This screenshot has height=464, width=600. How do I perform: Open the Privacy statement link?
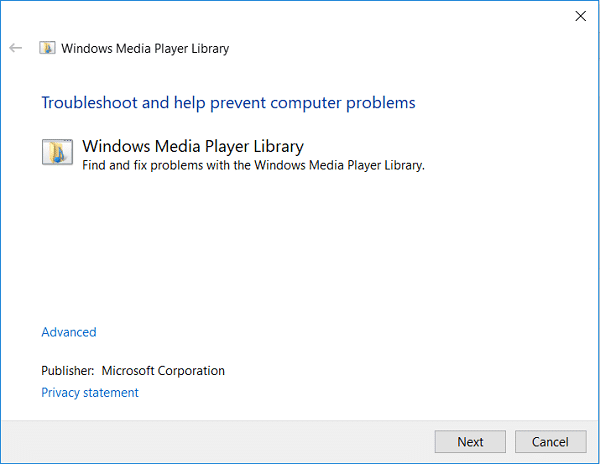click(90, 393)
